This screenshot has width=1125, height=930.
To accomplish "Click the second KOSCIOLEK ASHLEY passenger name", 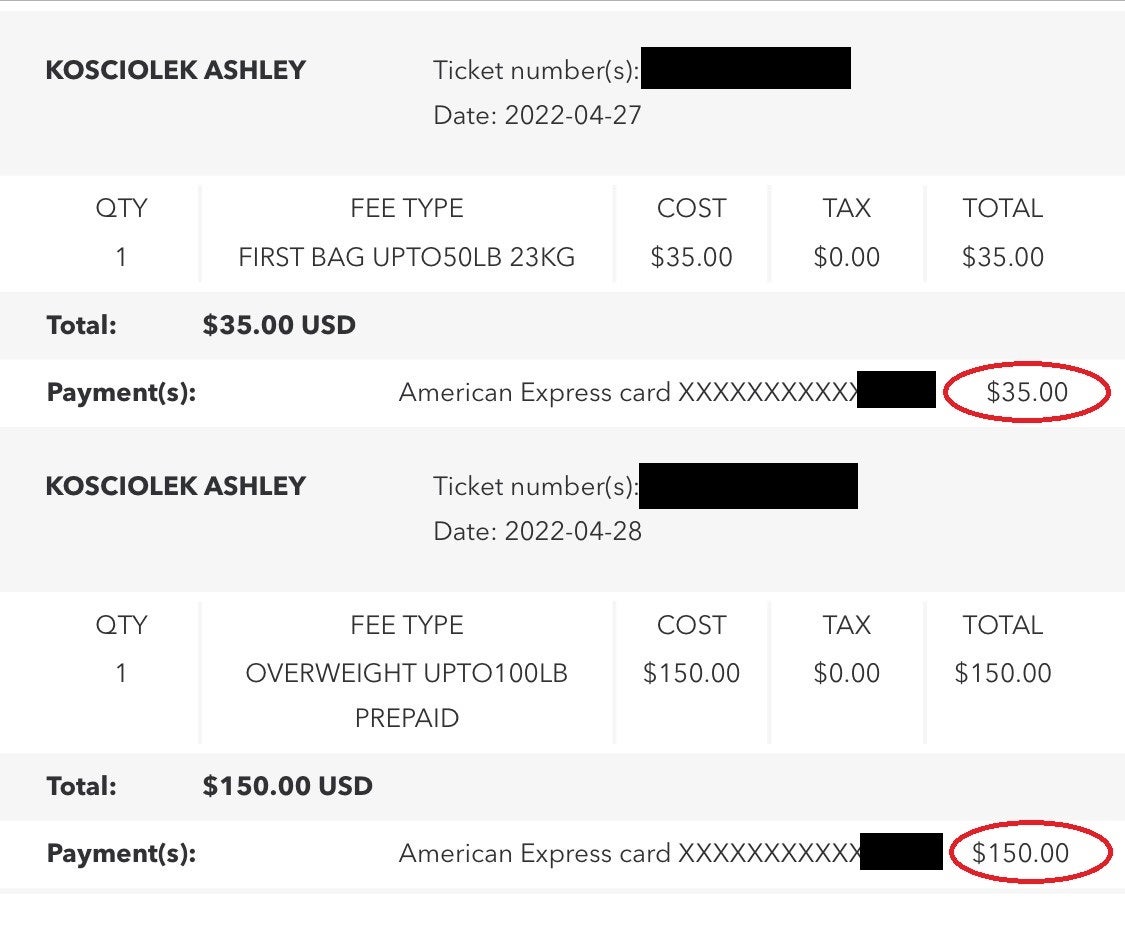I will (x=176, y=486).
